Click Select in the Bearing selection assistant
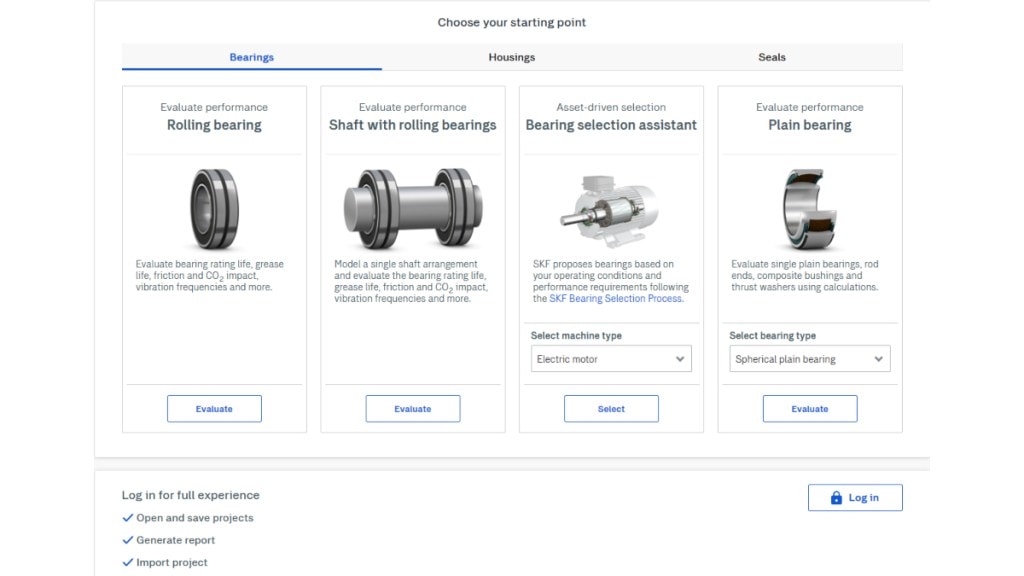The width and height of the screenshot is (1024, 576). (x=611, y=408)
